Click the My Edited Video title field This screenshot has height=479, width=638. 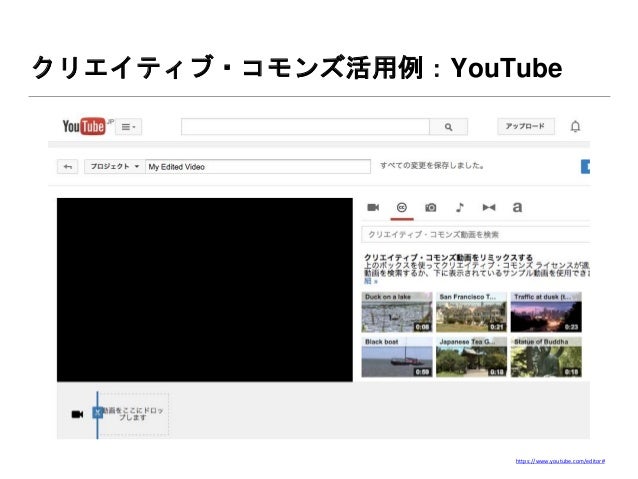pyautogui.click(x=258, y=166)
